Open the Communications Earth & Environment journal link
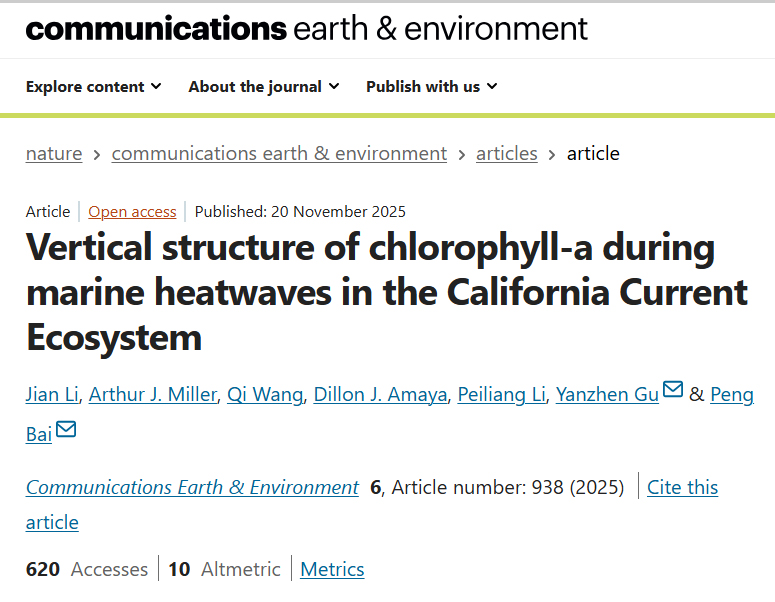 coord(192,488)
